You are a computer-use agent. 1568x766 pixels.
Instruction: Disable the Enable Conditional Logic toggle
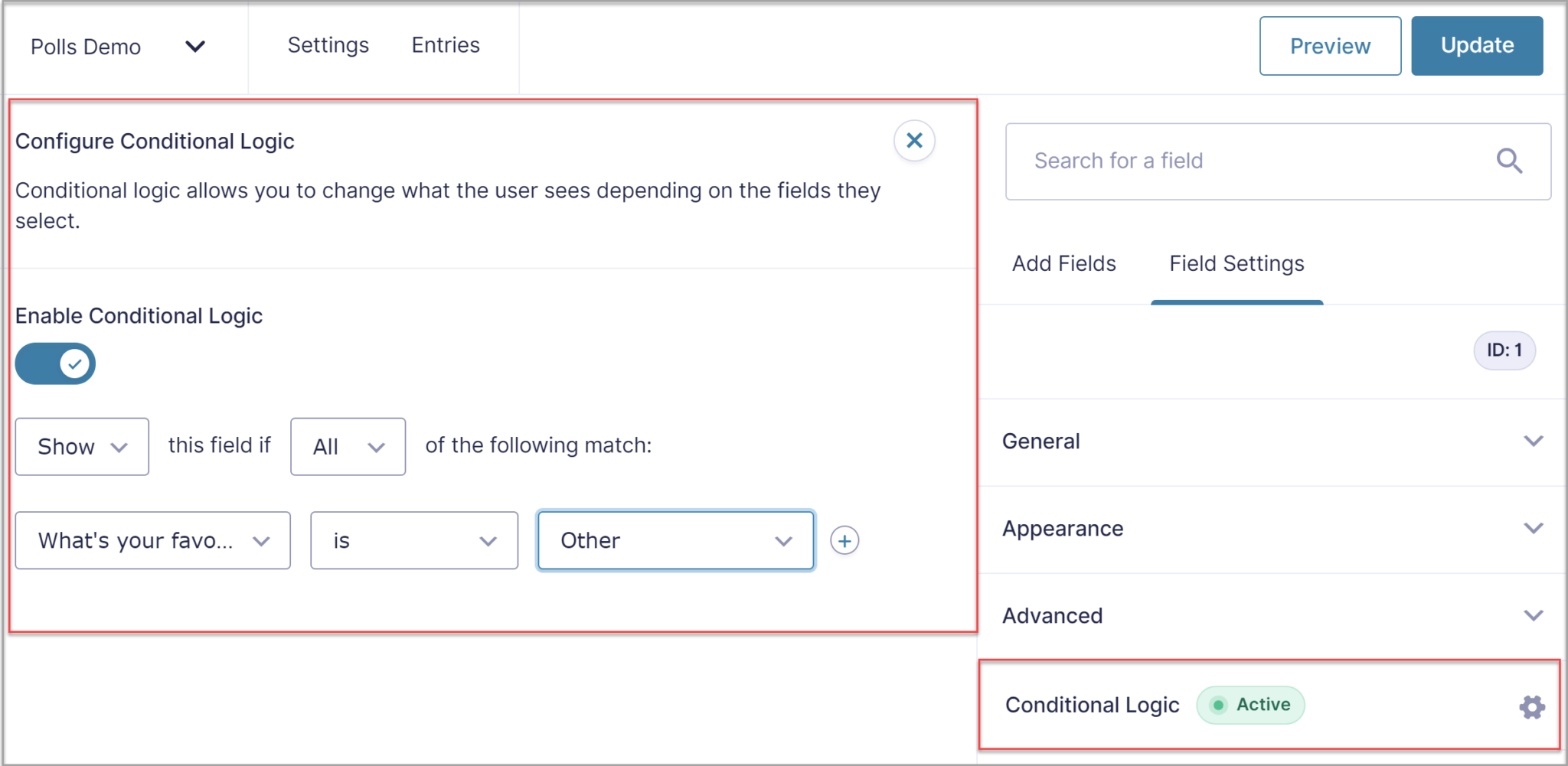coord(54,363)
